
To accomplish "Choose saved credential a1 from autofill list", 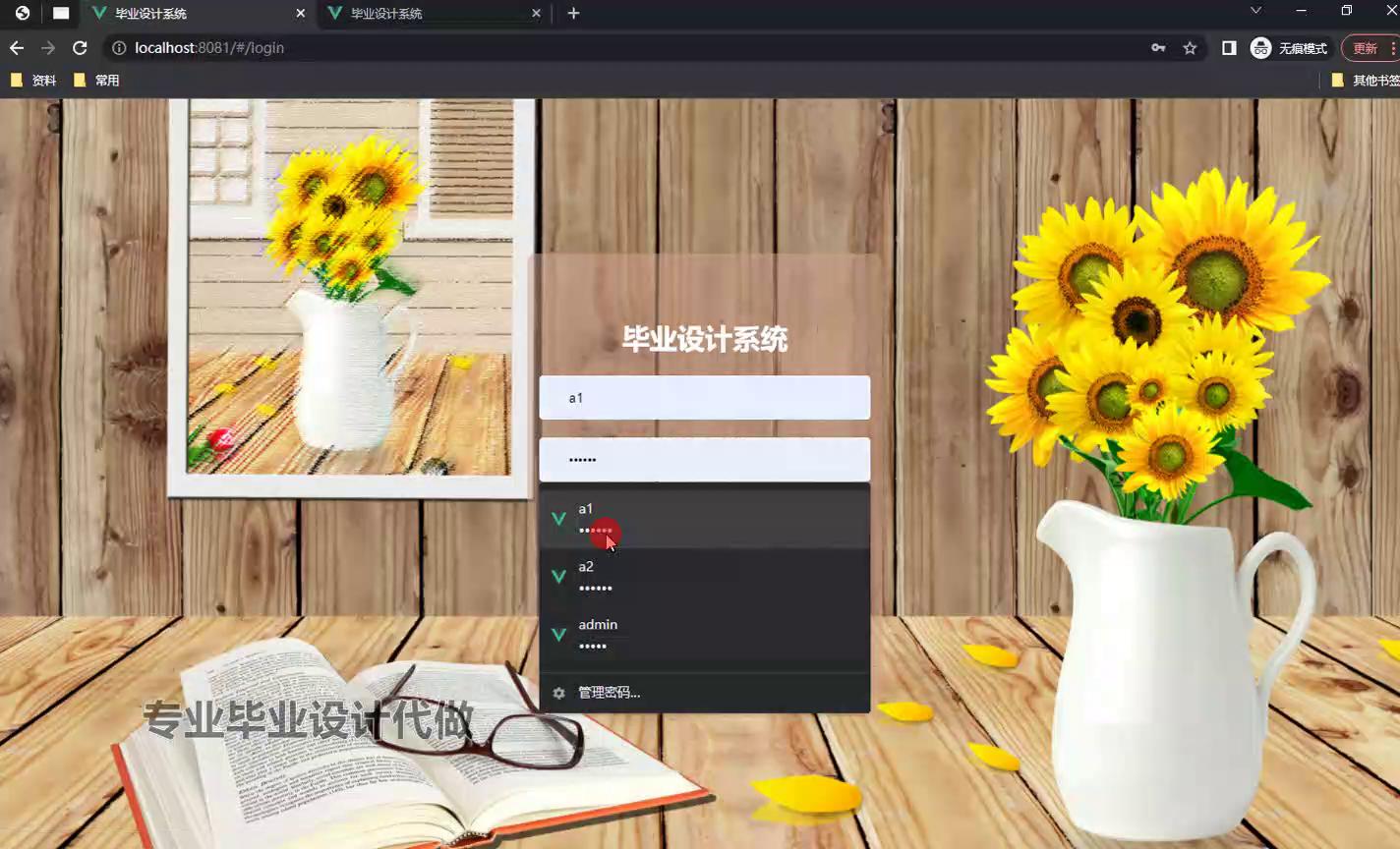I will pyautogui.click(x=705, y=519).
